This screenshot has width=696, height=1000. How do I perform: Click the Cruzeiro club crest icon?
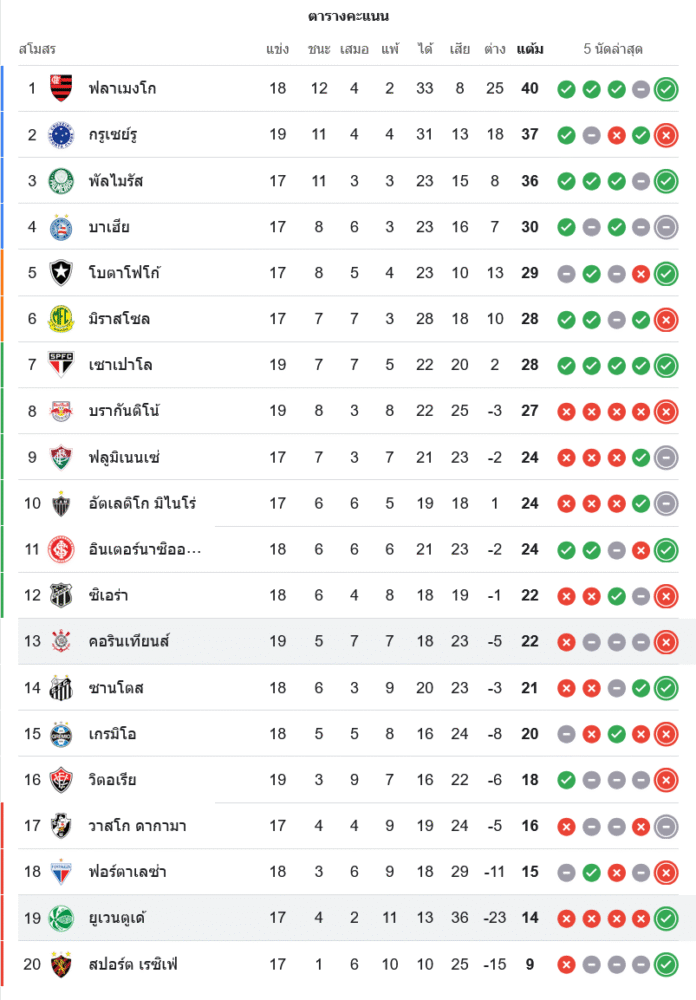(x=61, y=135)
